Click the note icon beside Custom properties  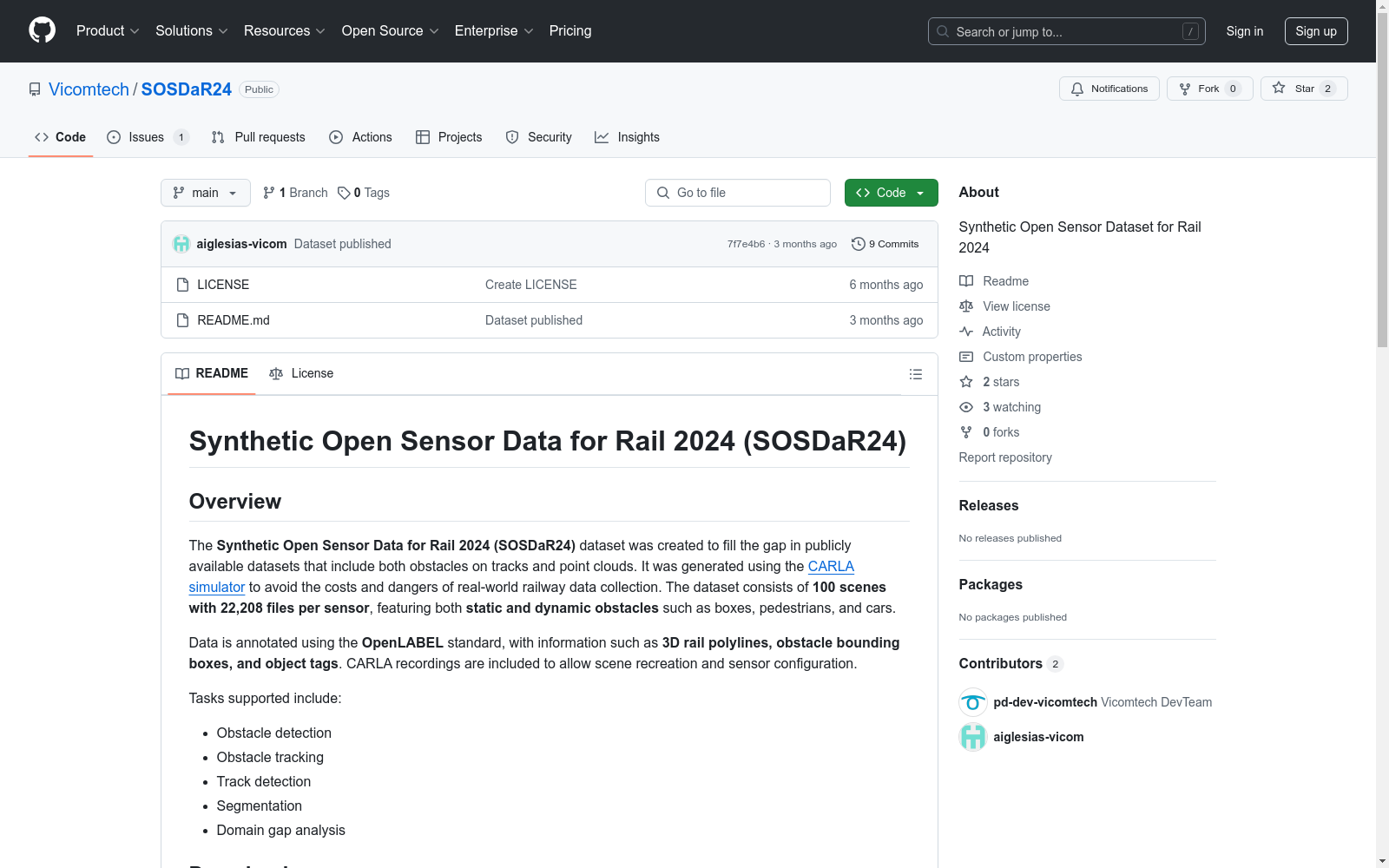point(966,357)
